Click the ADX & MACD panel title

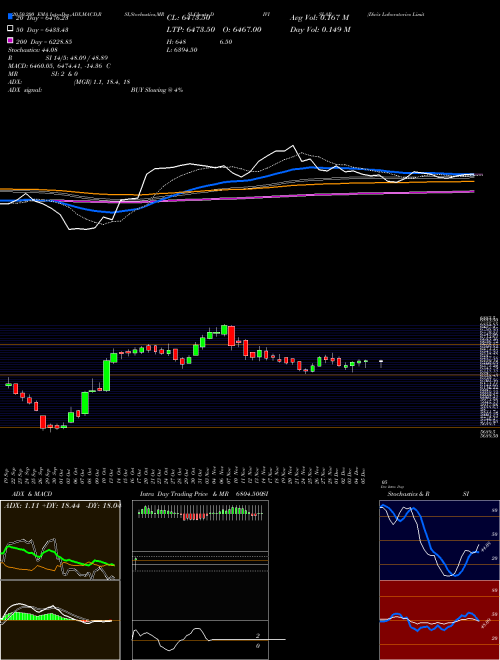coord(32,494)
